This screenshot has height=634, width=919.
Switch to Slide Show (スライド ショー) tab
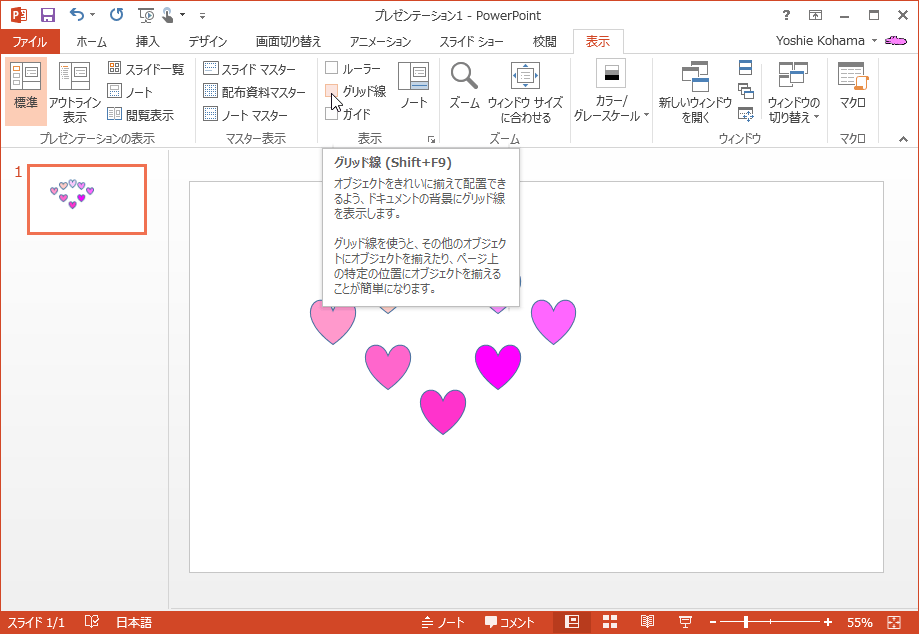[471, 42]
